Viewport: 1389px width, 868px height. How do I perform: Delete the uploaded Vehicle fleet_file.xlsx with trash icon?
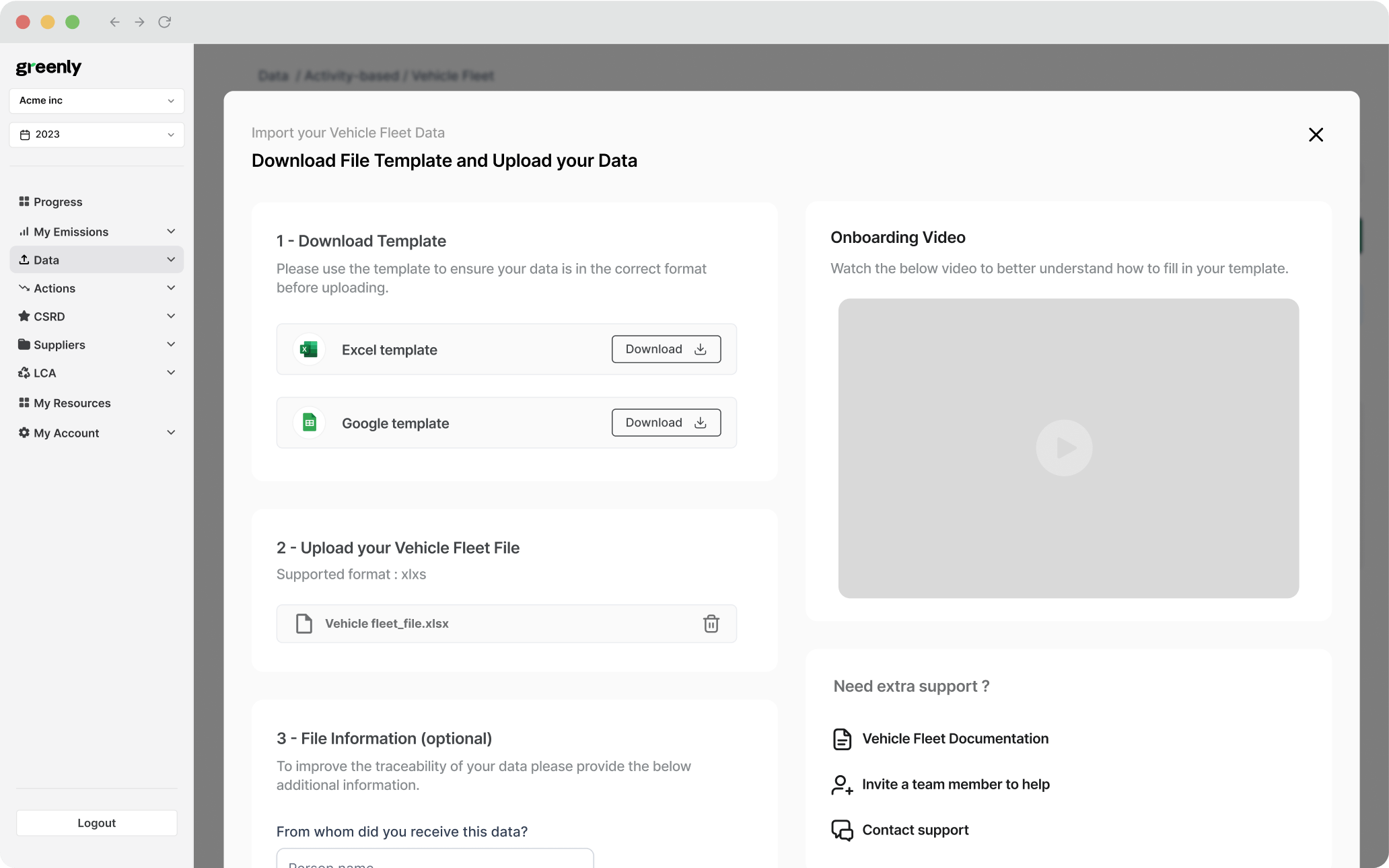point(711,624)
